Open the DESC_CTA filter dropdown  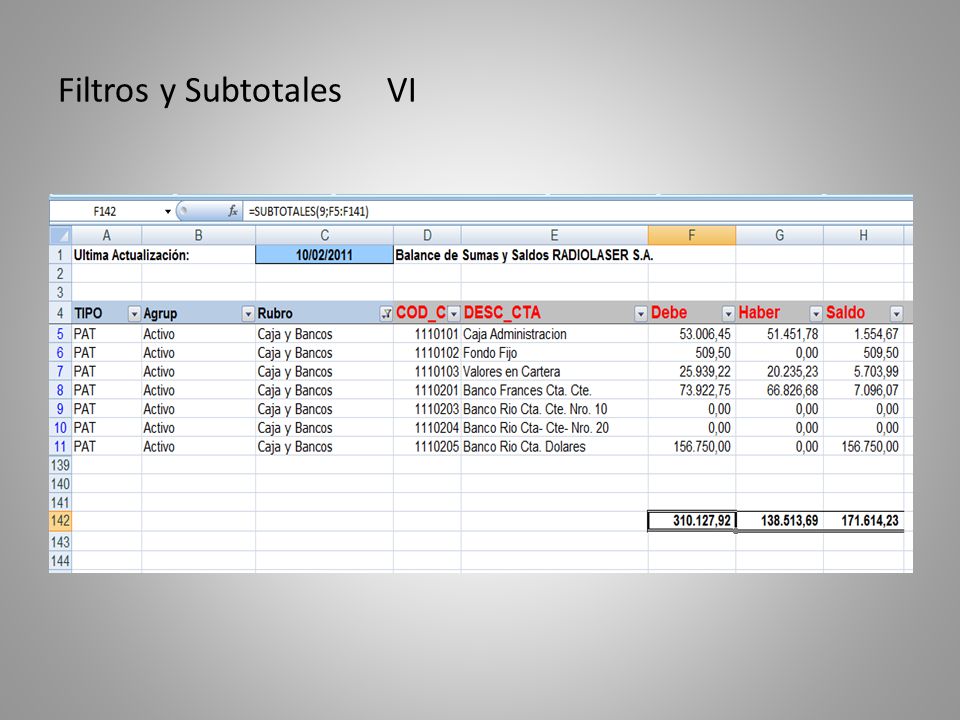pos(640,314)
